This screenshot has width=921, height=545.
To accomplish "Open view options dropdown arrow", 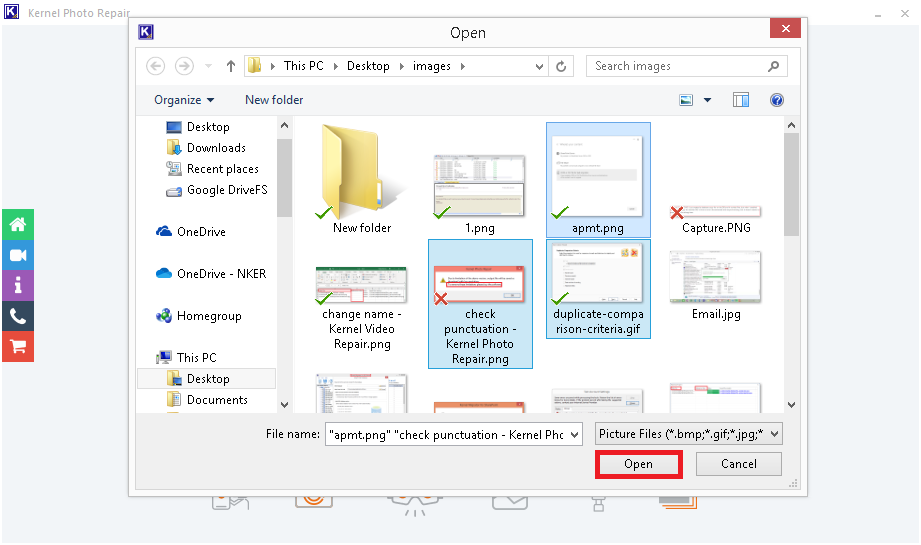I will [x=707, y=100].
